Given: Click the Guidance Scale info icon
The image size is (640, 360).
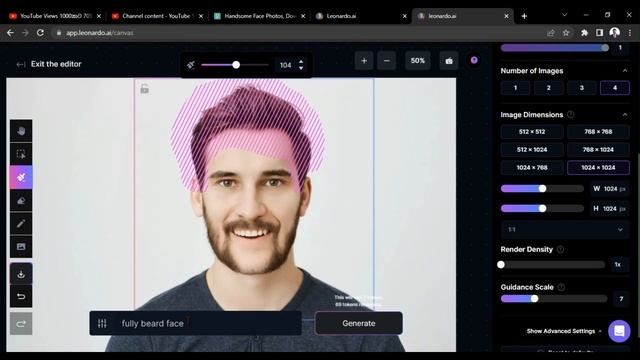Looking at the screenshot, I should 561,287.
